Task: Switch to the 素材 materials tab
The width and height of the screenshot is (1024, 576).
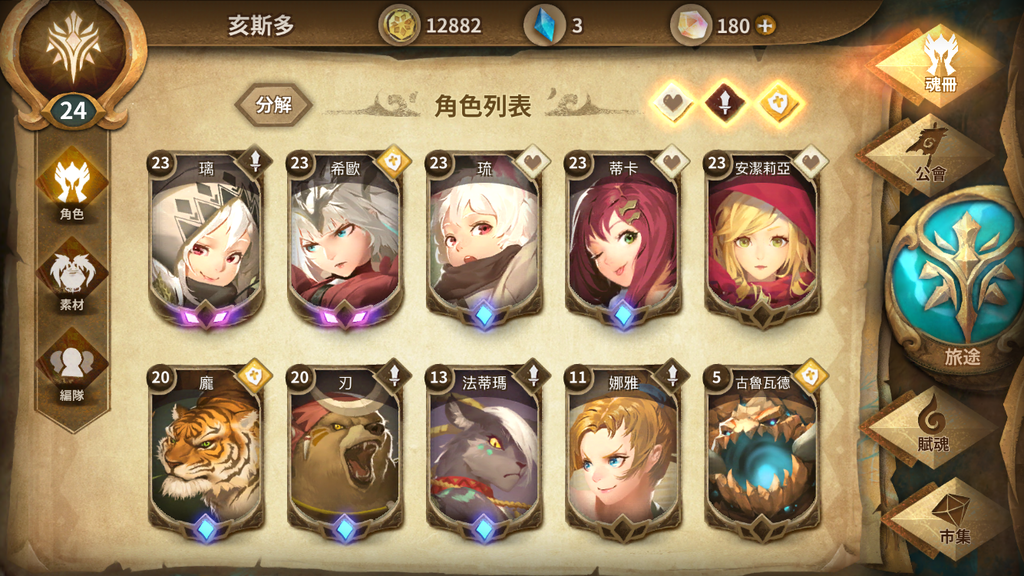Action: pos(72,276)
